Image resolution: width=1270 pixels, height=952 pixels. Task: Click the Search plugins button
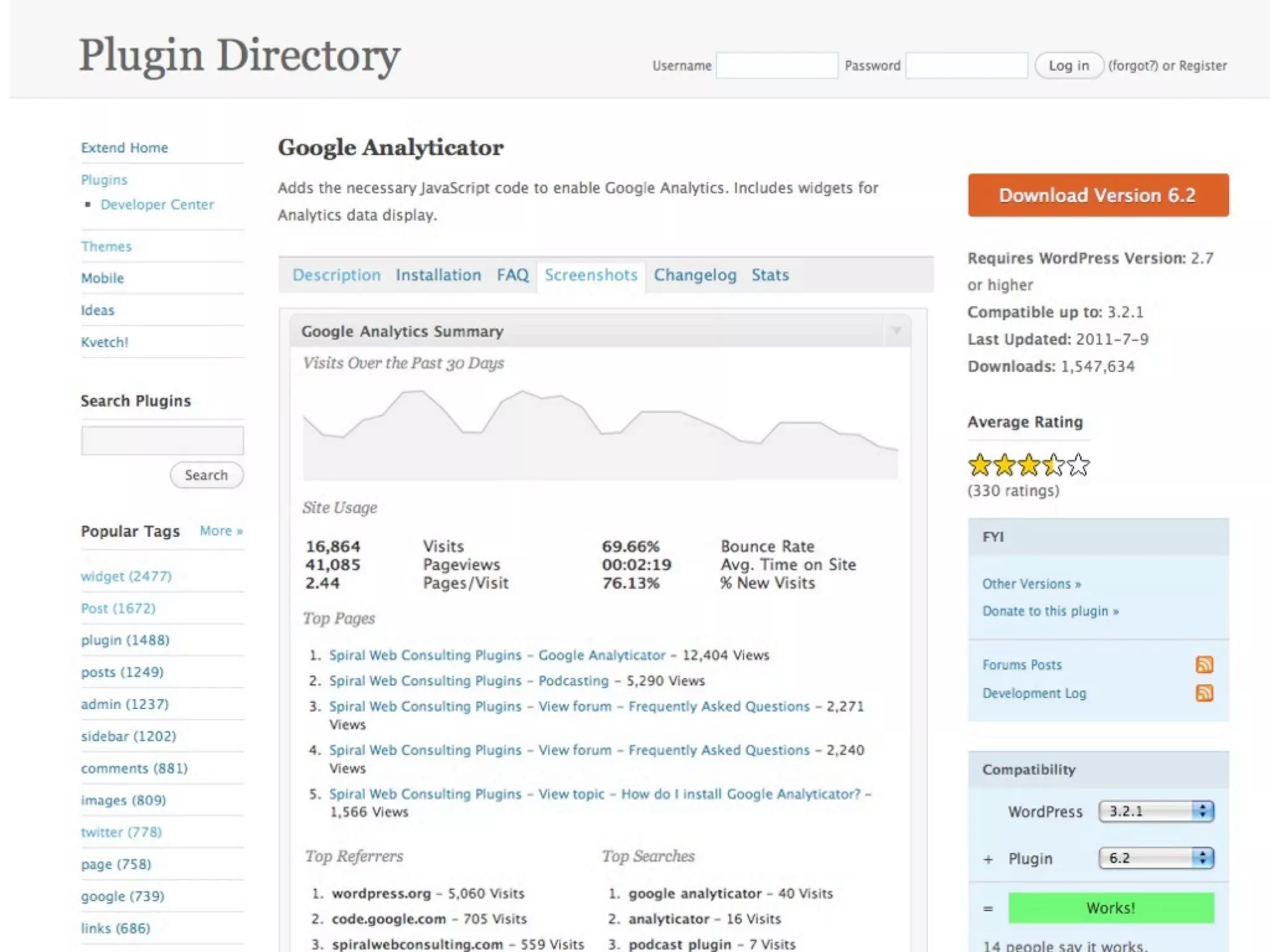(206, 475)
